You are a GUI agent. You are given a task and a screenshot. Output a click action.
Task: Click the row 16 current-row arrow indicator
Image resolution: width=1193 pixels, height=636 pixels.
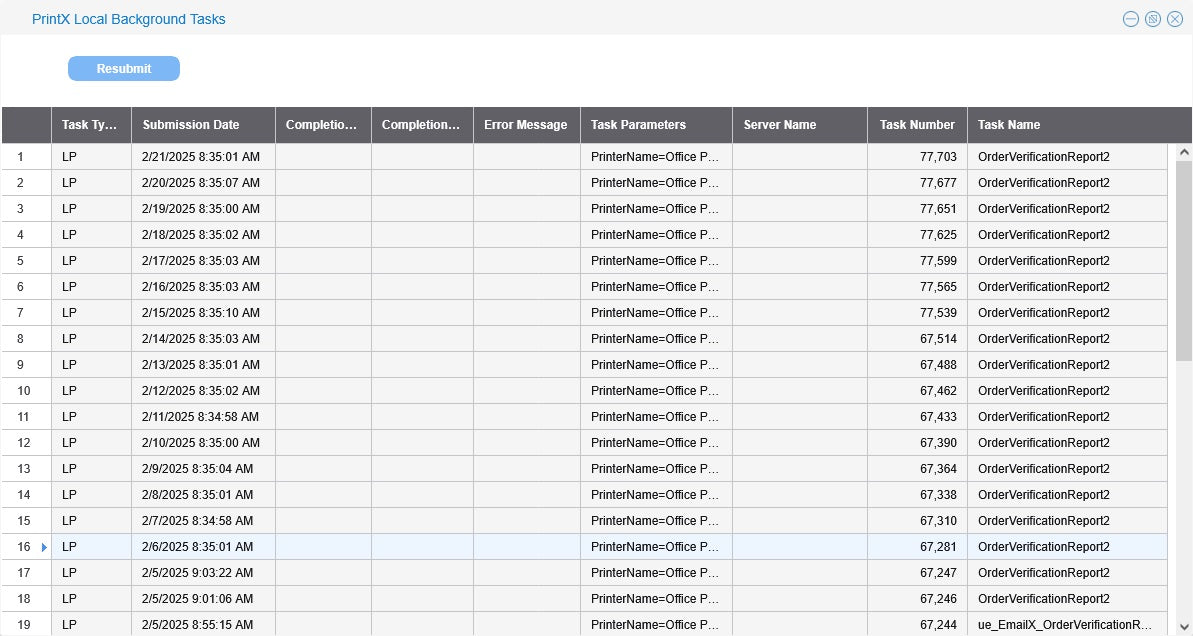44,547
